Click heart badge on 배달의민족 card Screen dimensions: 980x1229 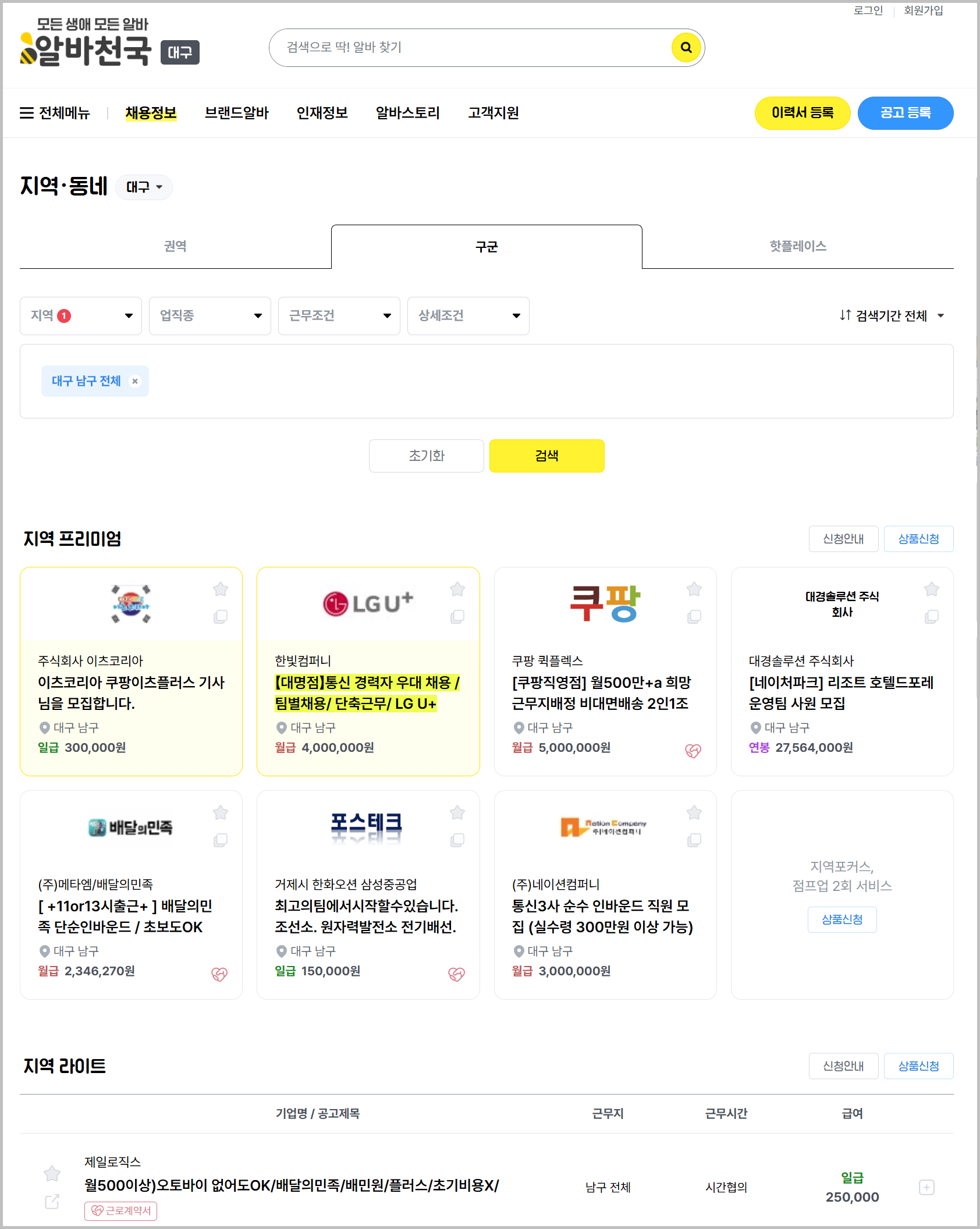[x=219, y=974]
